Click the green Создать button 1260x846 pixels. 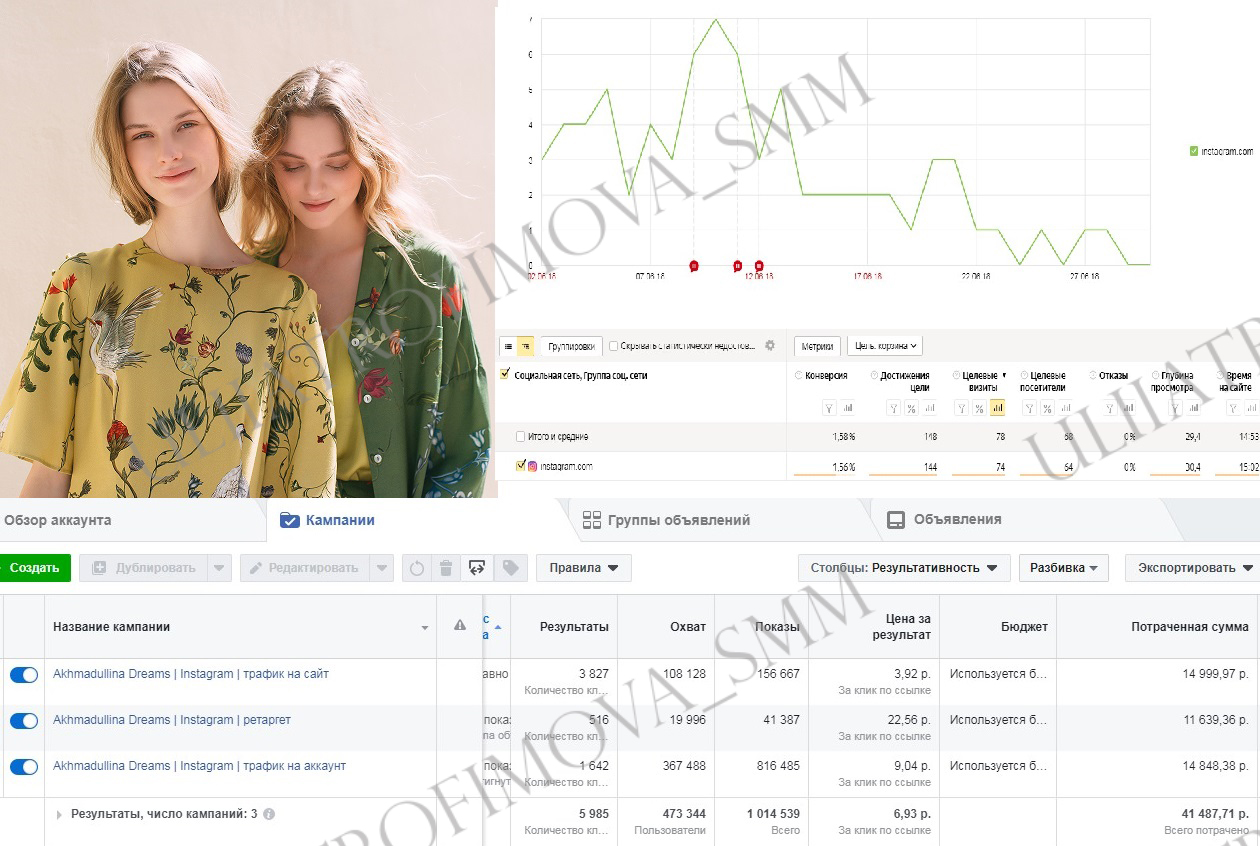(x=35, y=568)
